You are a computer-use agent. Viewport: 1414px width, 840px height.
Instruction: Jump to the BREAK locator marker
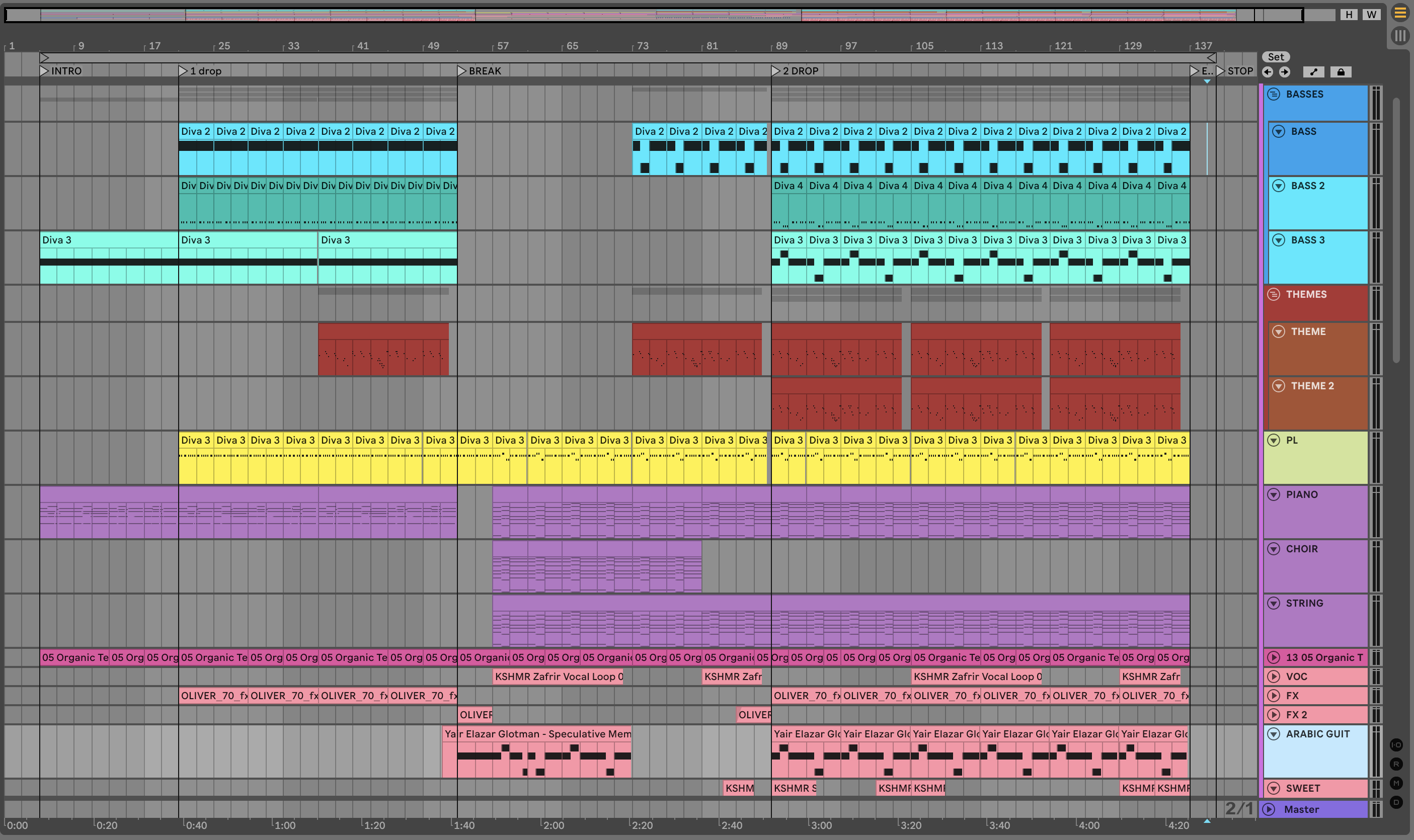[x=461, y=71]
